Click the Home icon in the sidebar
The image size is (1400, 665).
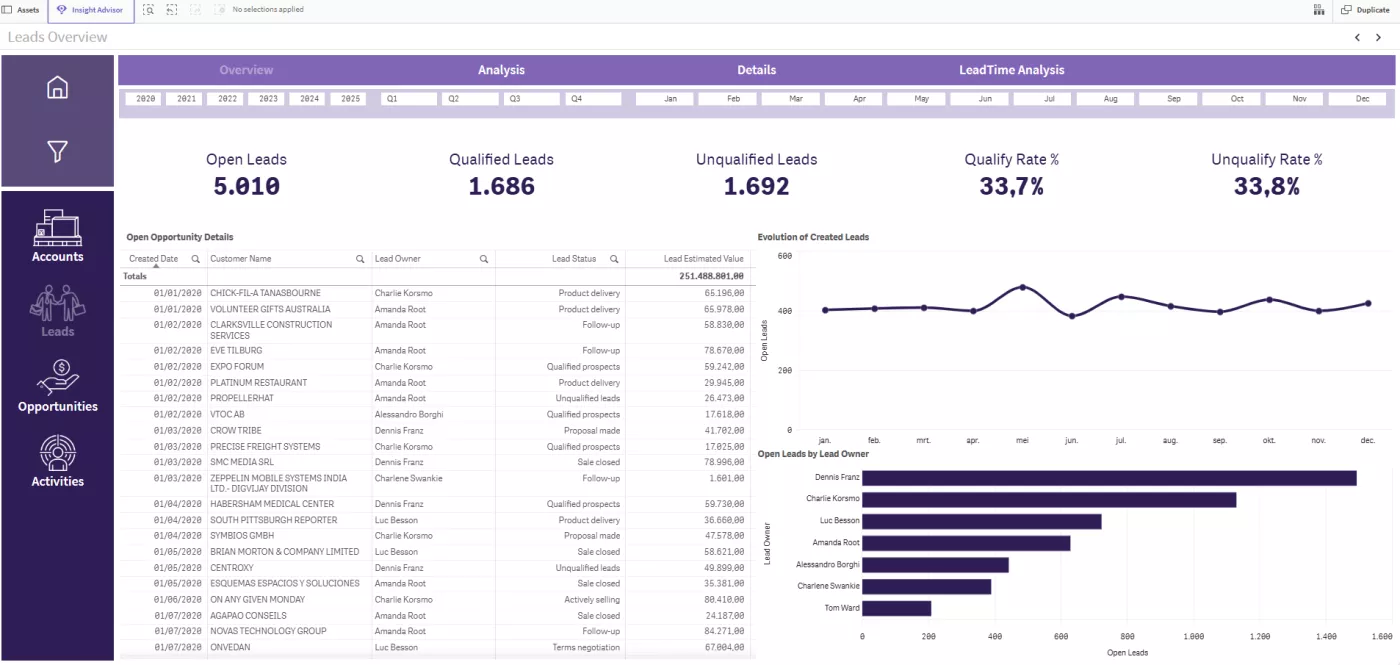pos(57,87)
